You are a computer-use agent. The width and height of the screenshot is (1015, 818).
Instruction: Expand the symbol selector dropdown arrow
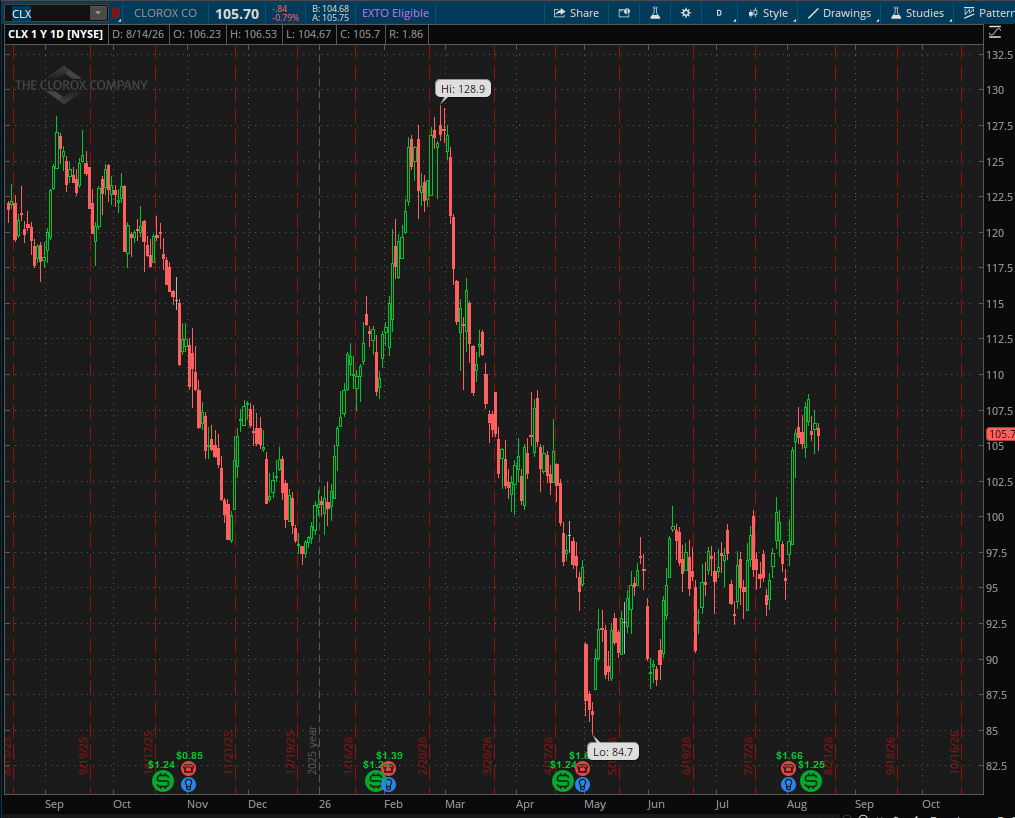point(98,14)
